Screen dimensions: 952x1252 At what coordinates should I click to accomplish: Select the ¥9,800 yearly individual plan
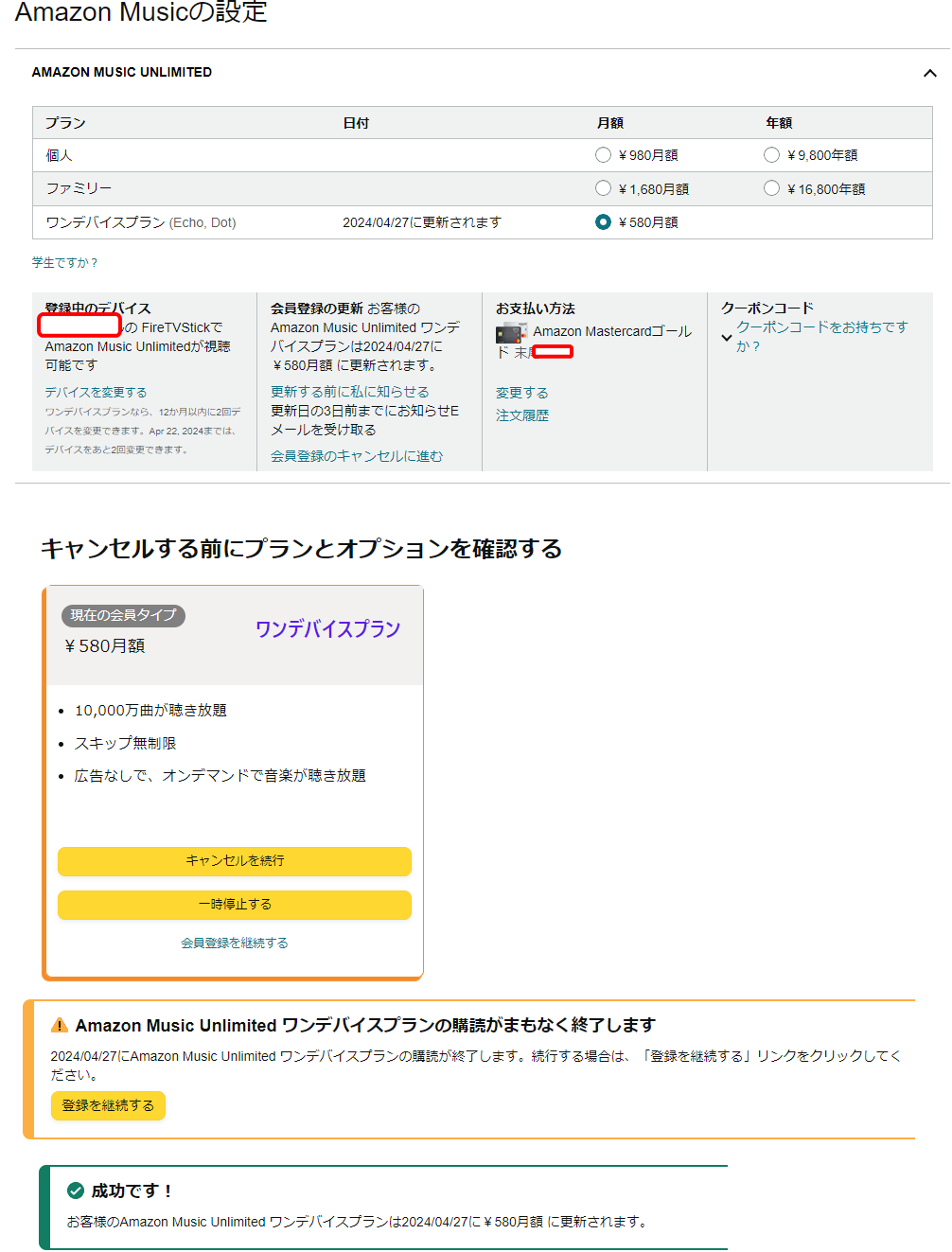[x=771, y=155]
